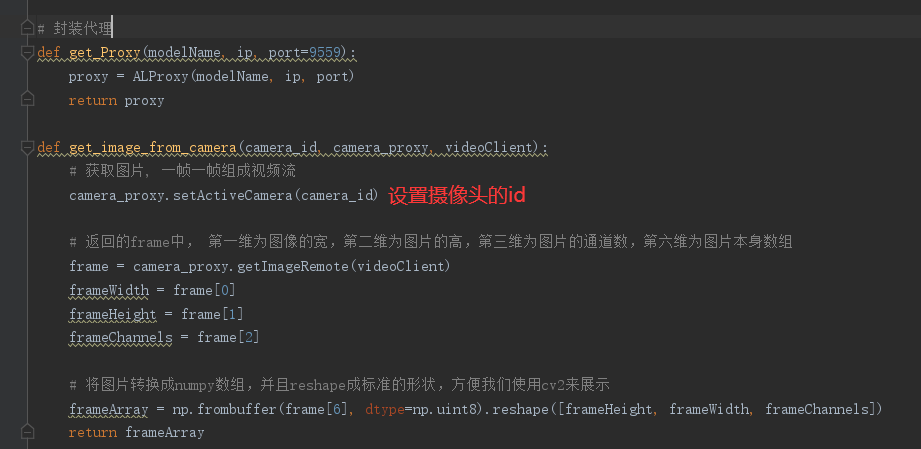Click the np.frombuffer call
The image size is (921, 449).
(224, 409)
